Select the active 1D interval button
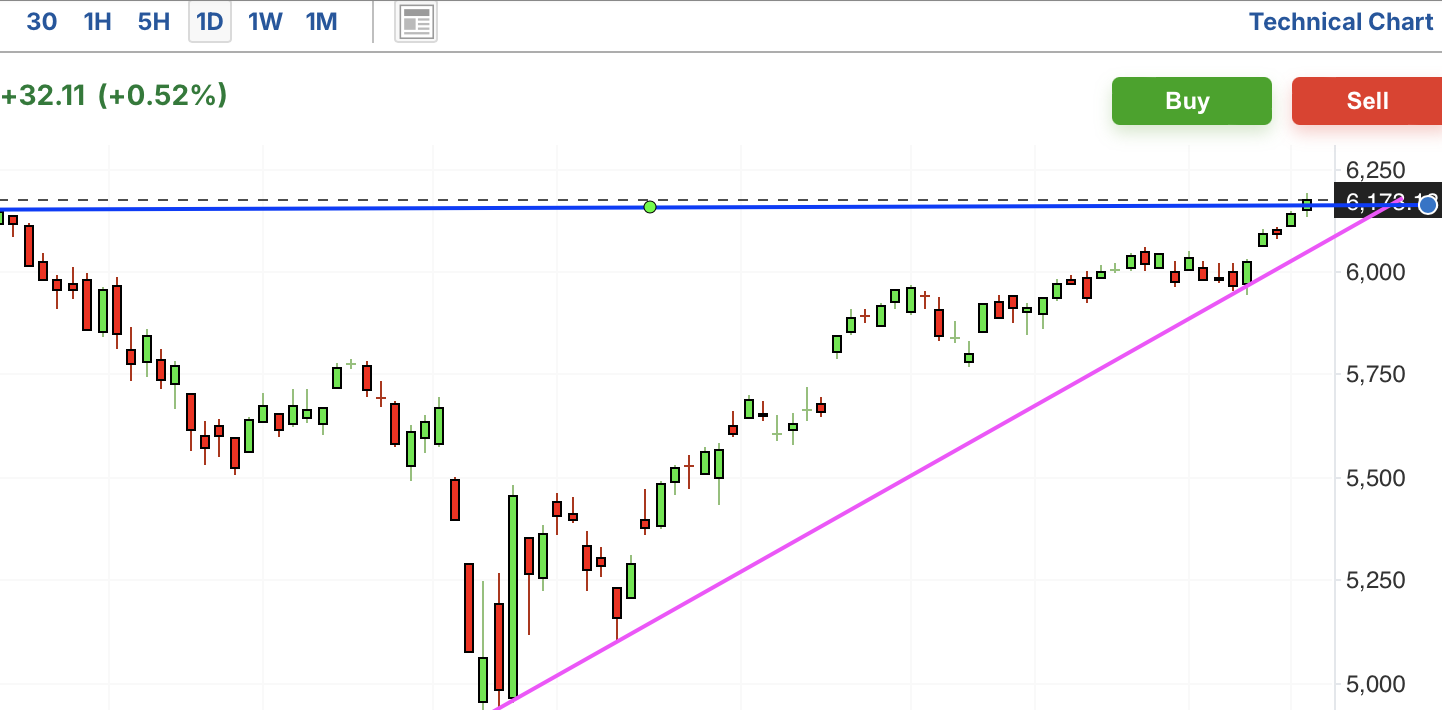Viewport: 1442px width, 710px height. tap(210, 22)
